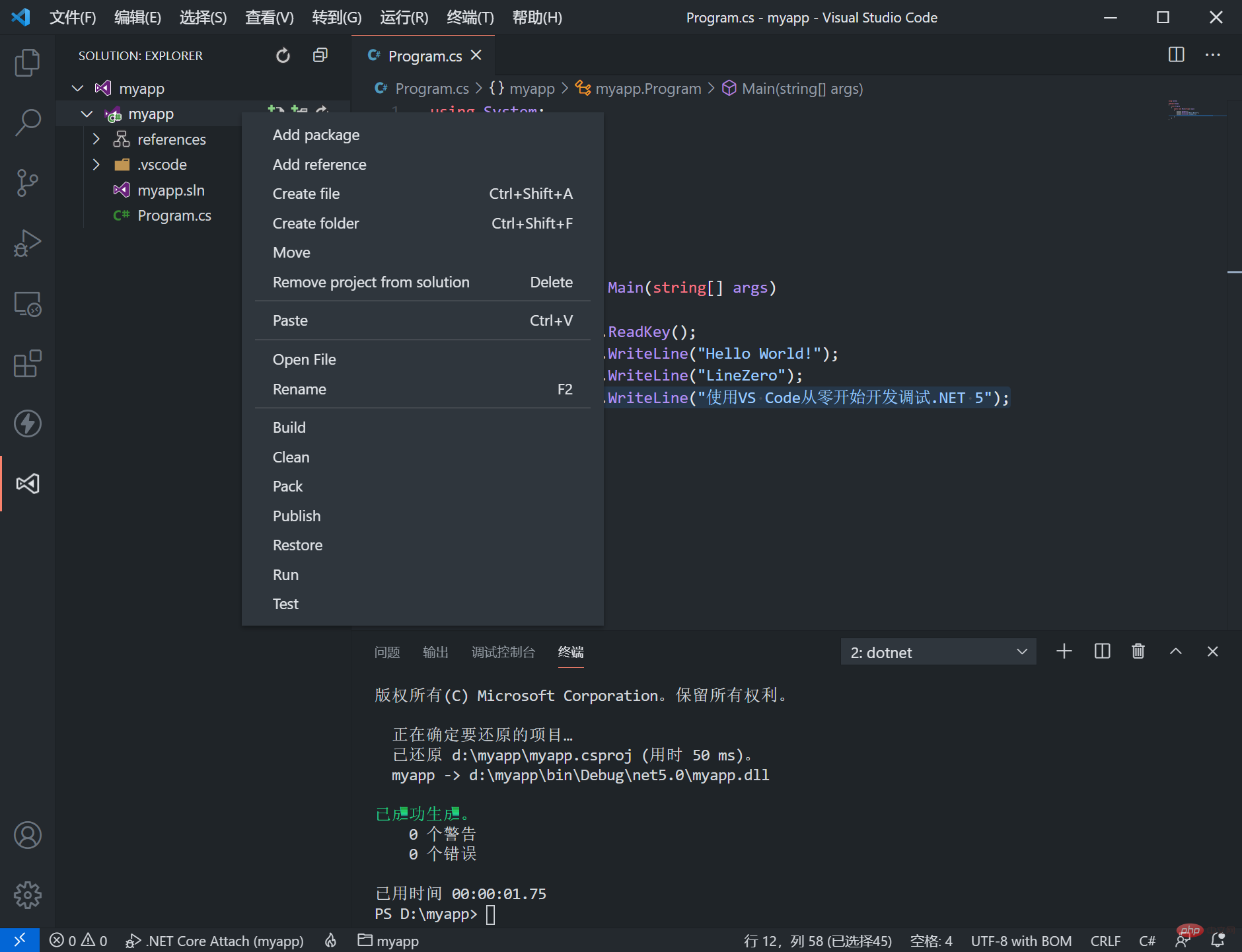
Task: Select the flame icon in status bar
Action: point(330,940)
